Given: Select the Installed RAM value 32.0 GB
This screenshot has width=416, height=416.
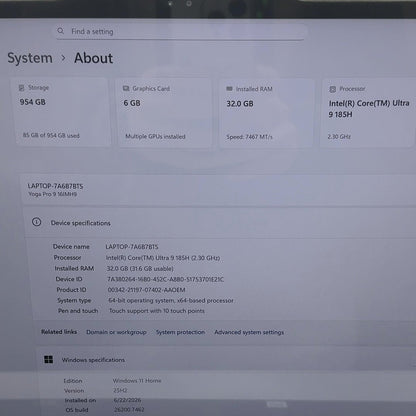Looking at the screenshot, I should click(140, 268).
